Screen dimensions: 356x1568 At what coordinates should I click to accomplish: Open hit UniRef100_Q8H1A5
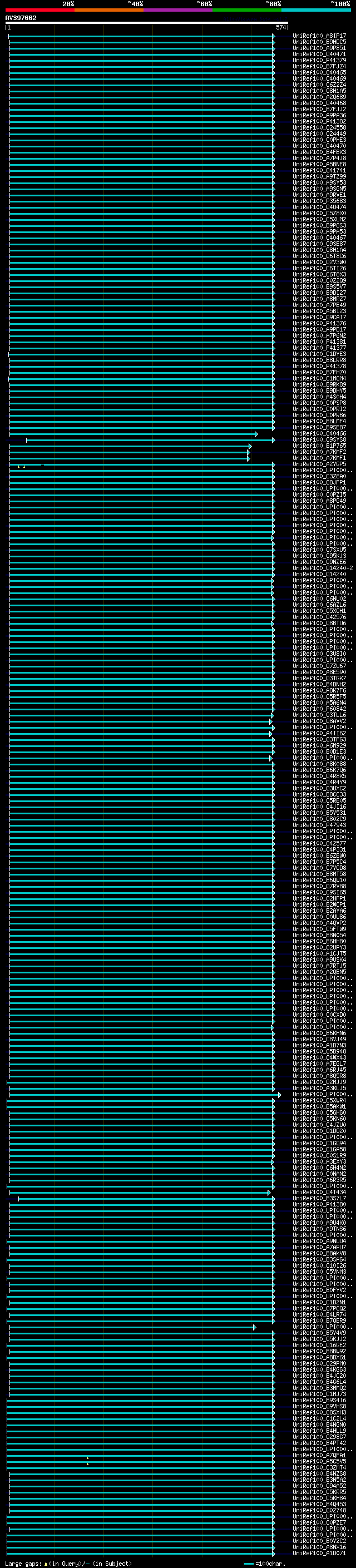pos(319,91)
